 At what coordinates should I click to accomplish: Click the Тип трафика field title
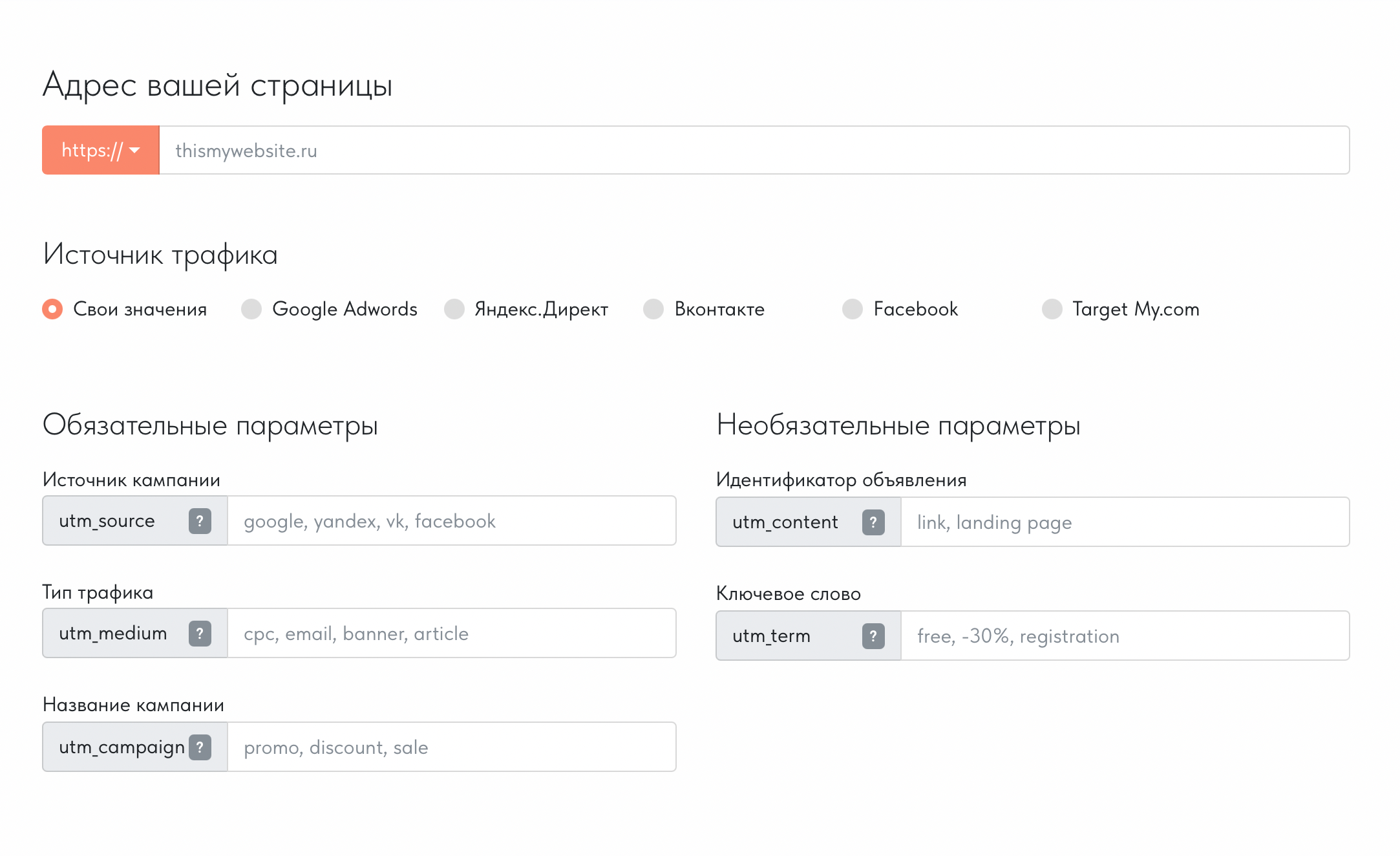(x=98, y=593)
